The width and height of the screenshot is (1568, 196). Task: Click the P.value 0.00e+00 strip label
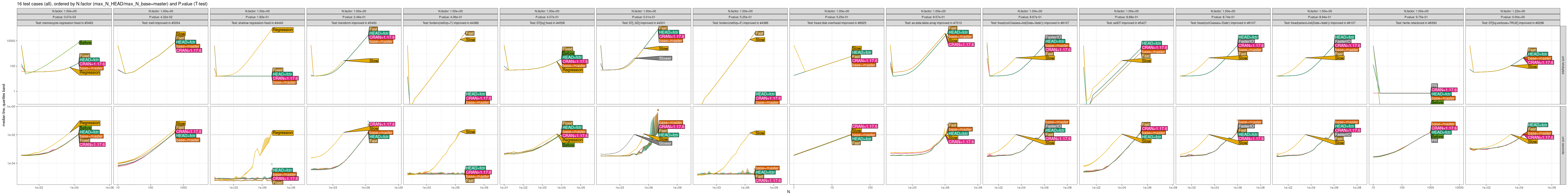[x=1512, y=17]
